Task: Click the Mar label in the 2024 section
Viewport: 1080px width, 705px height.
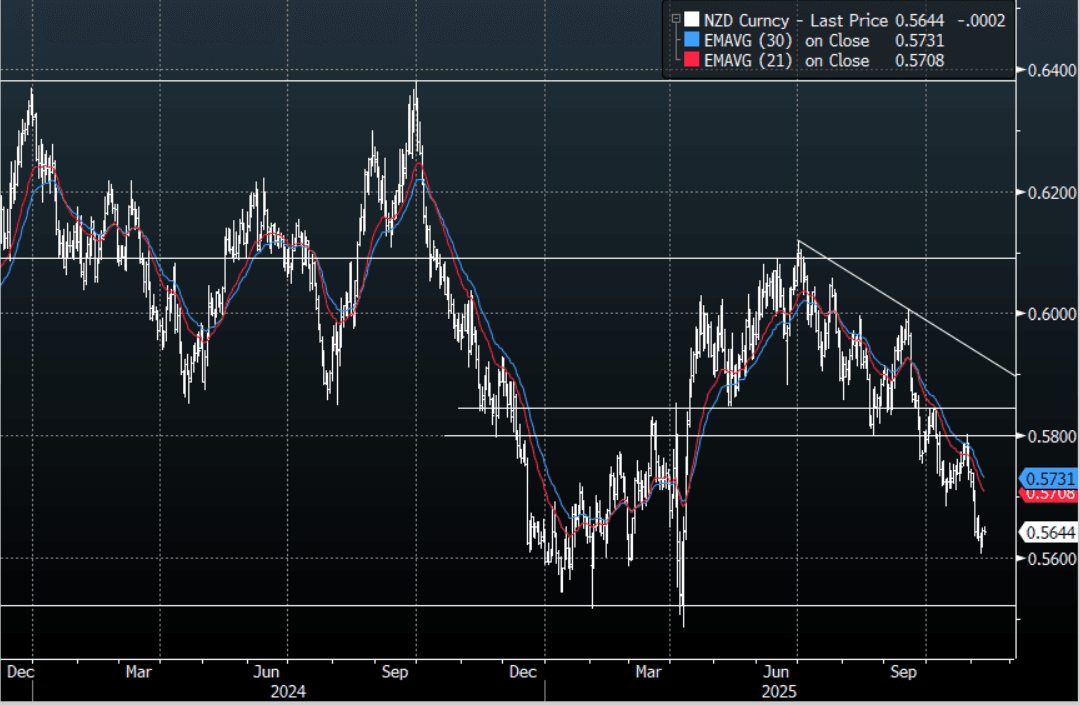Action: 138,671
